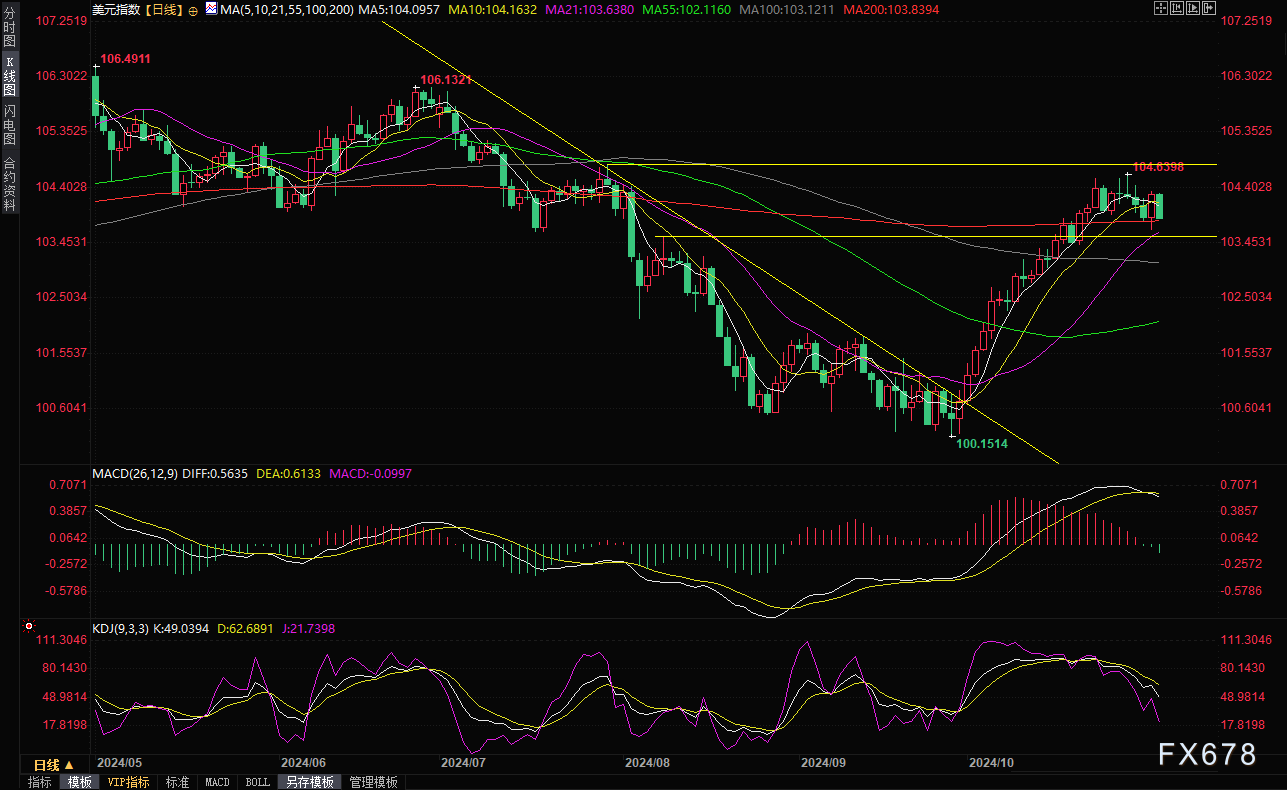Apply the MACD template button
The height and width of the screenshot is (790, 1287).
tap(217, 782)
